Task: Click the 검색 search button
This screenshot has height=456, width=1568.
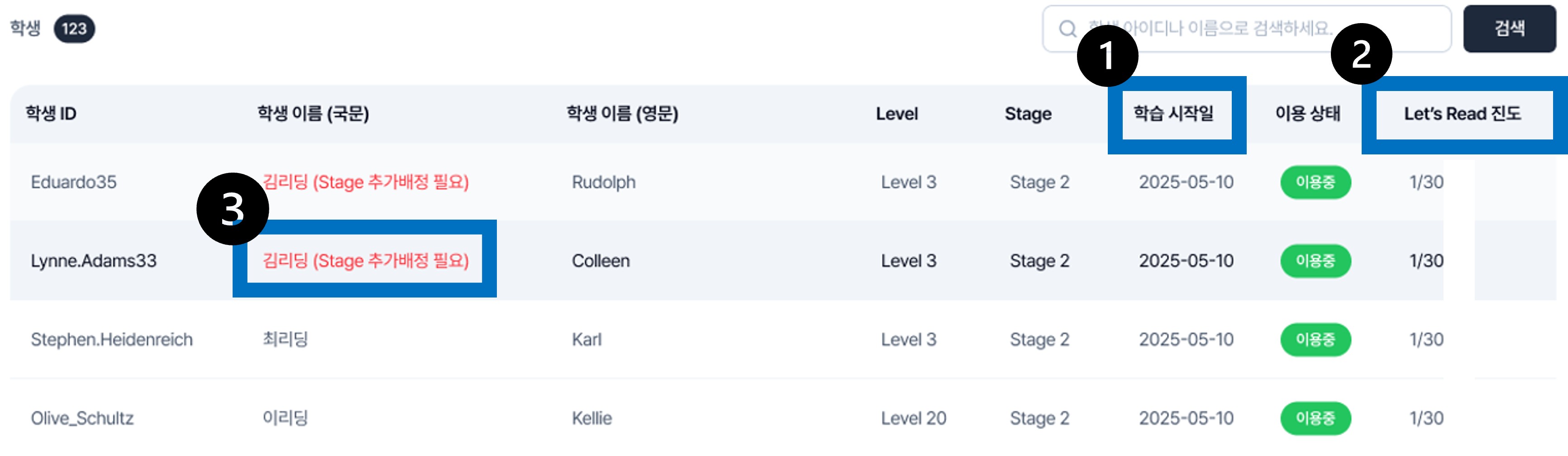Action: coord(1509,29)
